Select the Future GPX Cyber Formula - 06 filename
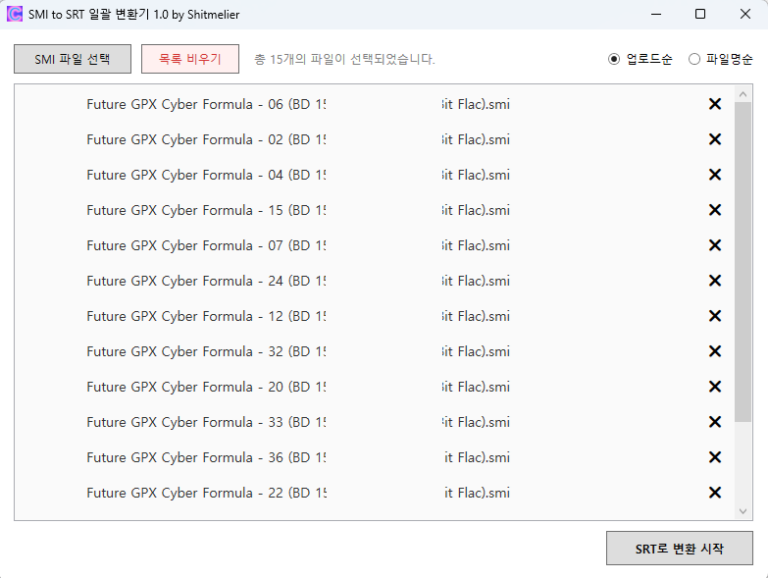768x578 pixels. click(298, 104)
